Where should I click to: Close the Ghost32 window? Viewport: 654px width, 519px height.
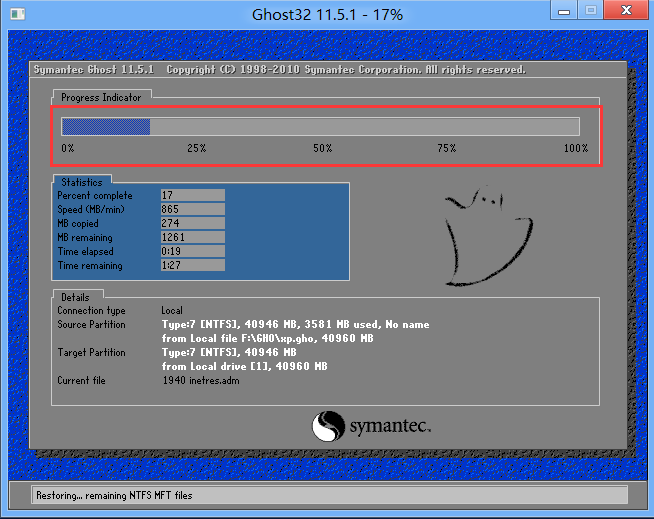pyautogui.click(x=625, y=12)
